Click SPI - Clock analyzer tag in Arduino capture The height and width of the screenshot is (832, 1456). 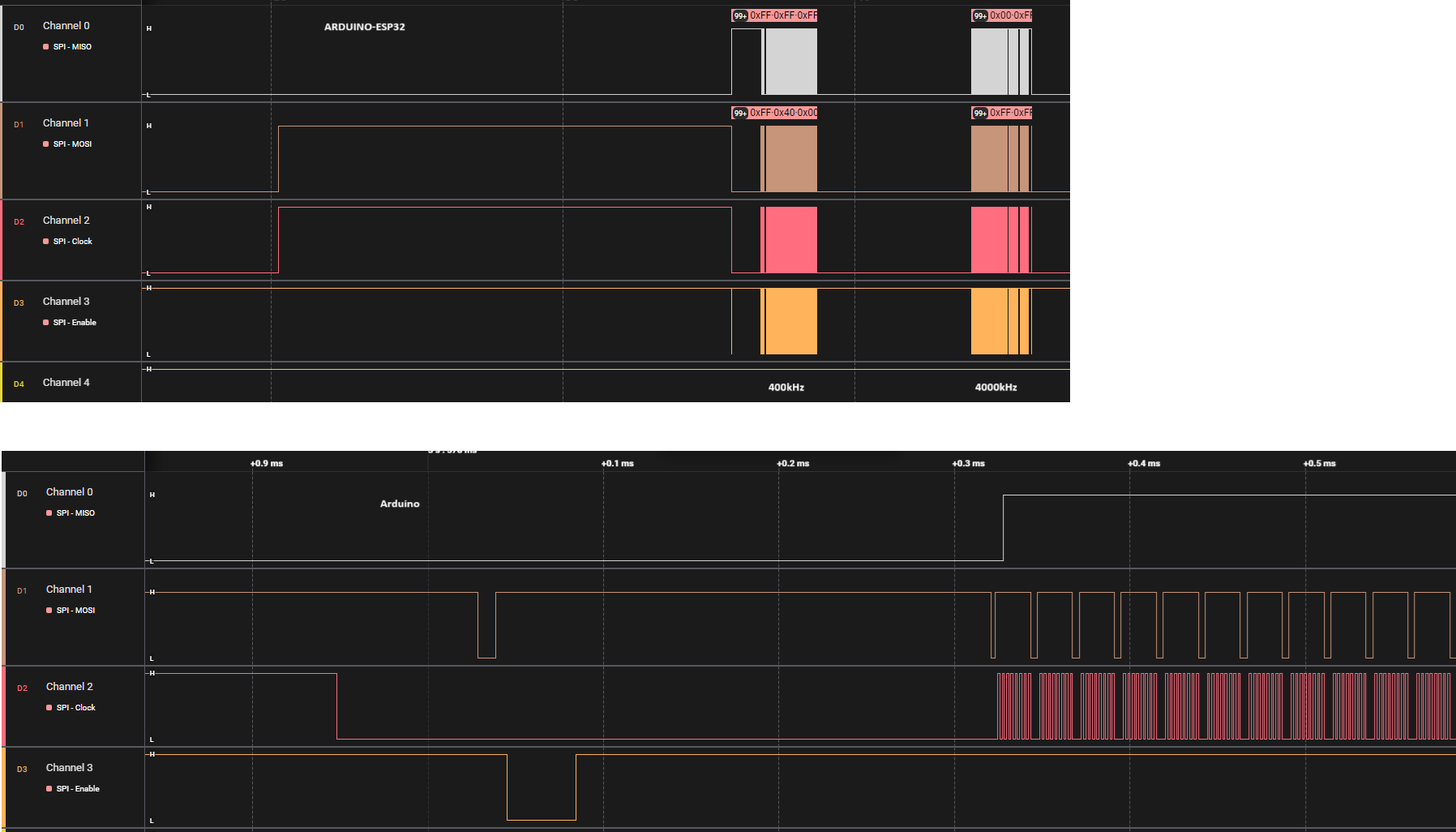click(75, 708)
